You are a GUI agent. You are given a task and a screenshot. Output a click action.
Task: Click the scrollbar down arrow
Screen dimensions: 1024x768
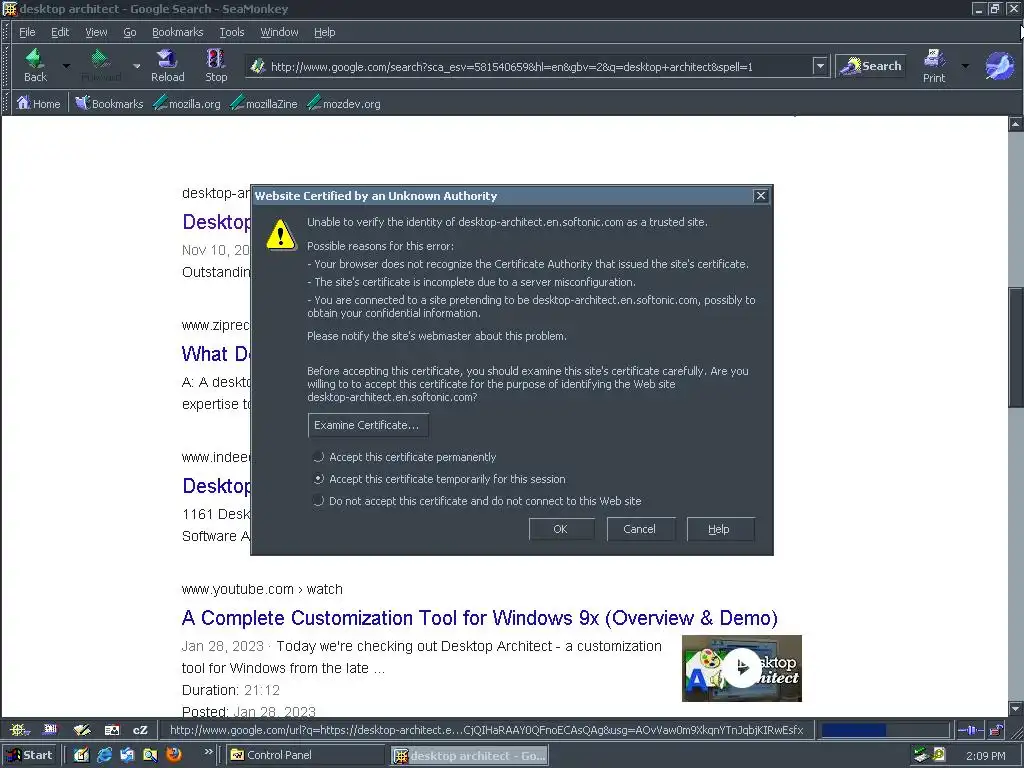[1016, 709]
